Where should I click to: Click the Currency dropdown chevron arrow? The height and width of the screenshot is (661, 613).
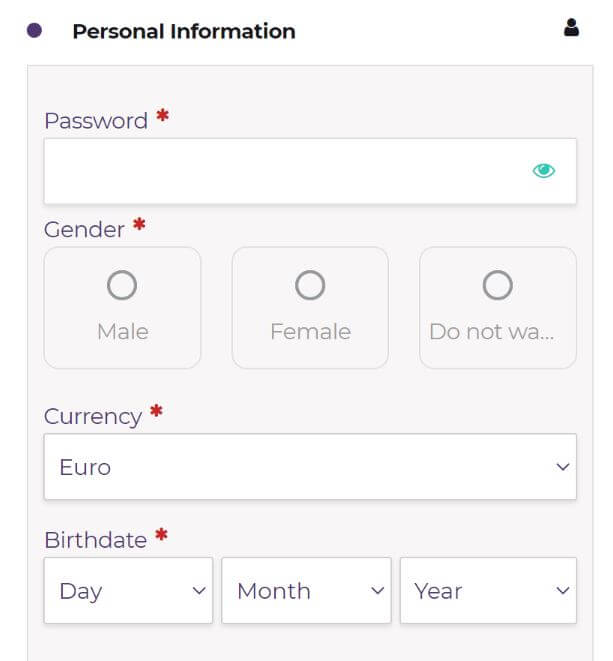(x=563, y=467)
